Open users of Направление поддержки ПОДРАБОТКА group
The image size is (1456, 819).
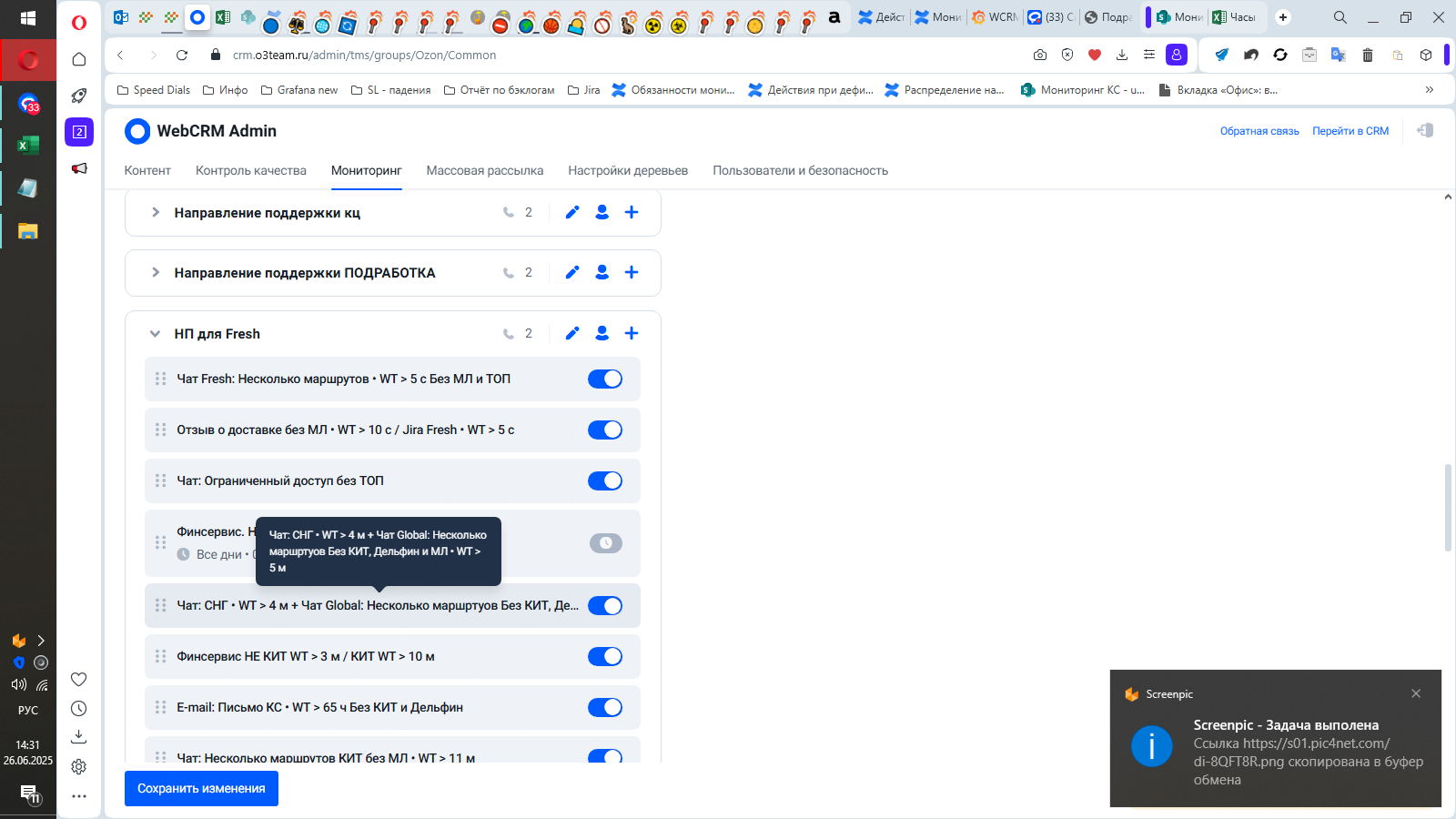(x=602, y=272)
